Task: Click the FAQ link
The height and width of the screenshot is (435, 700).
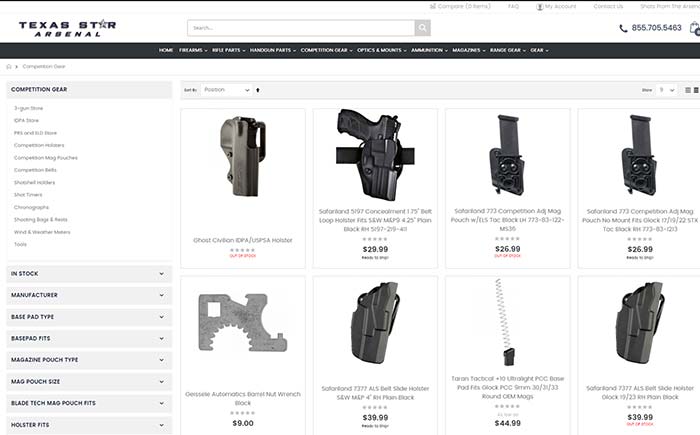Action: click(513, 6)
